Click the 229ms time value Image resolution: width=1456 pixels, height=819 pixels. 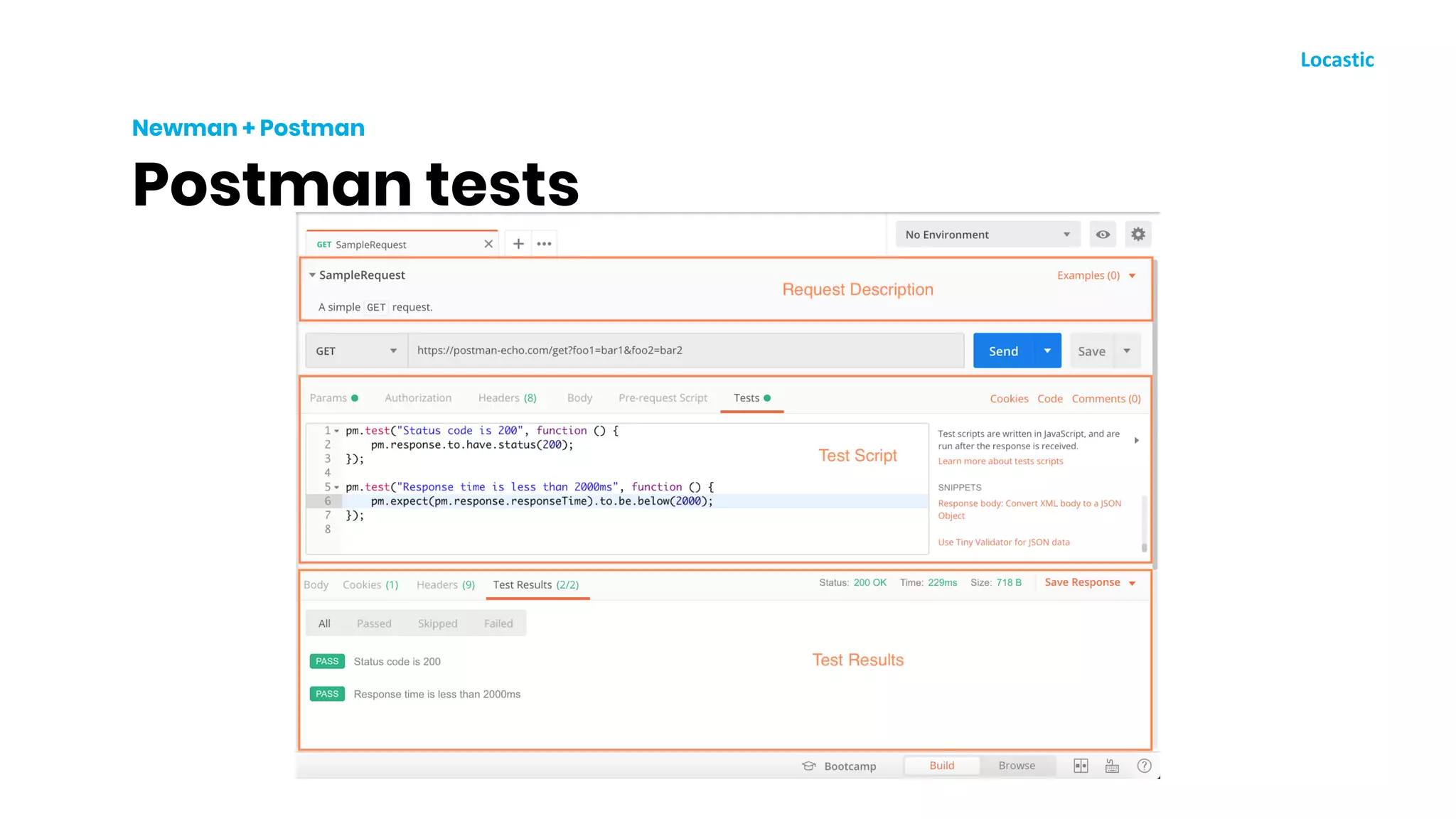pyautogui.click(x=942, y=583)
